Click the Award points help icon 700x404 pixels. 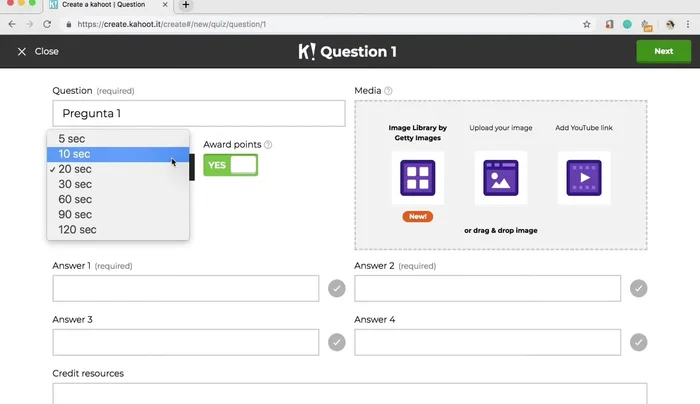pos(268,145)
